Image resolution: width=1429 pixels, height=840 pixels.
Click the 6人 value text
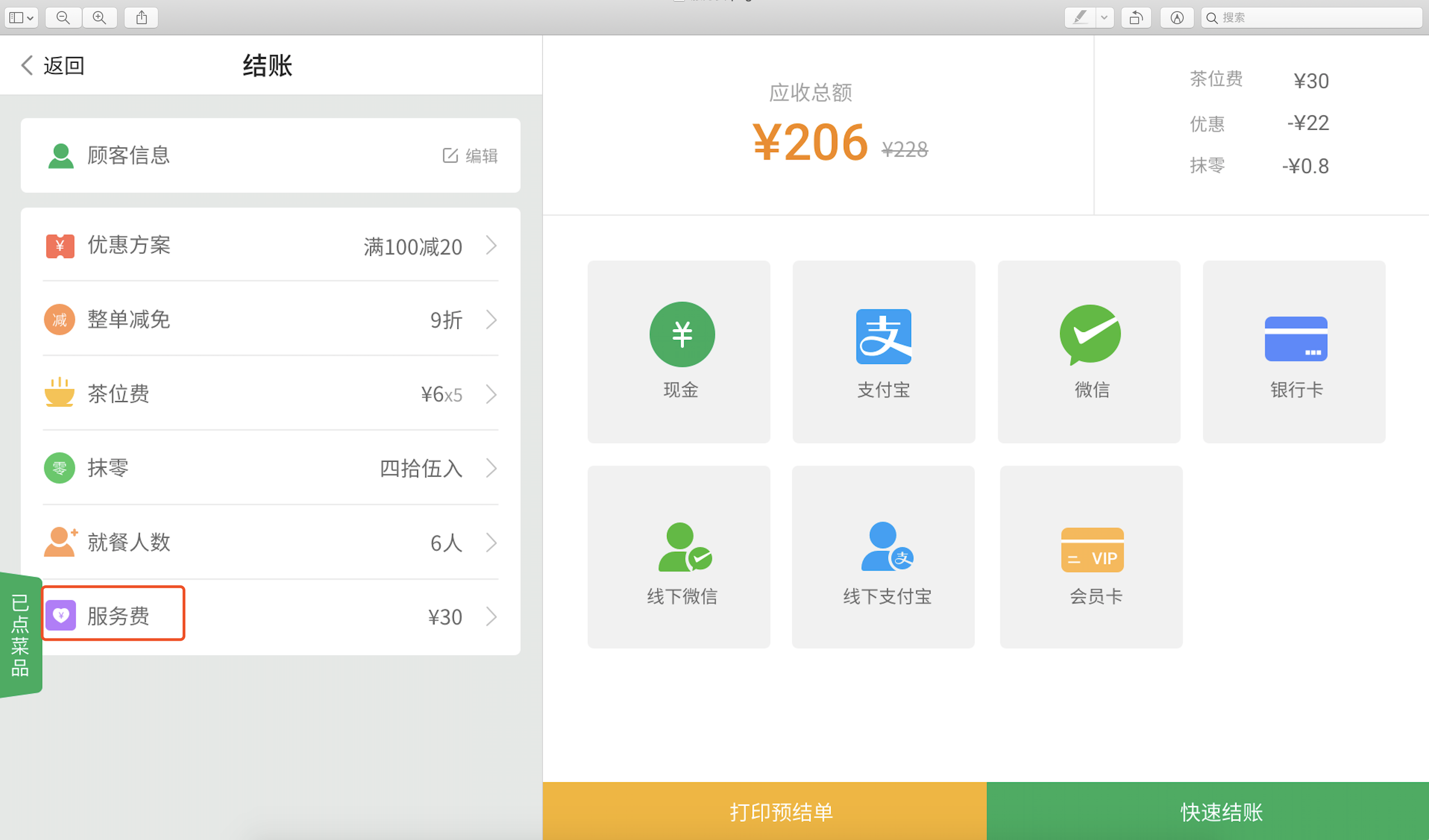point(446,543)
